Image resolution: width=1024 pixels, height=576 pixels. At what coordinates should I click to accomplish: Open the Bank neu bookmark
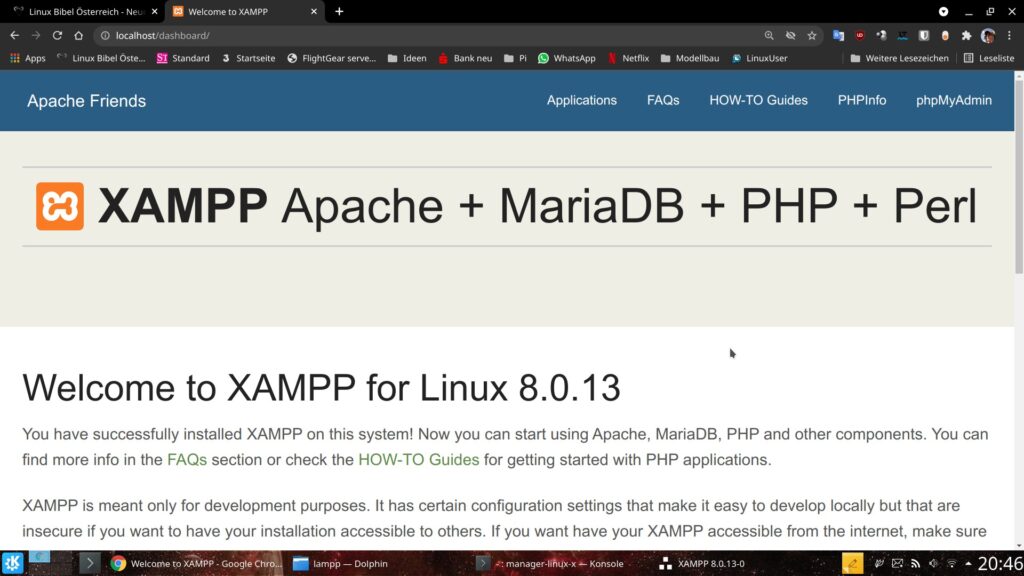click(465, 58)
